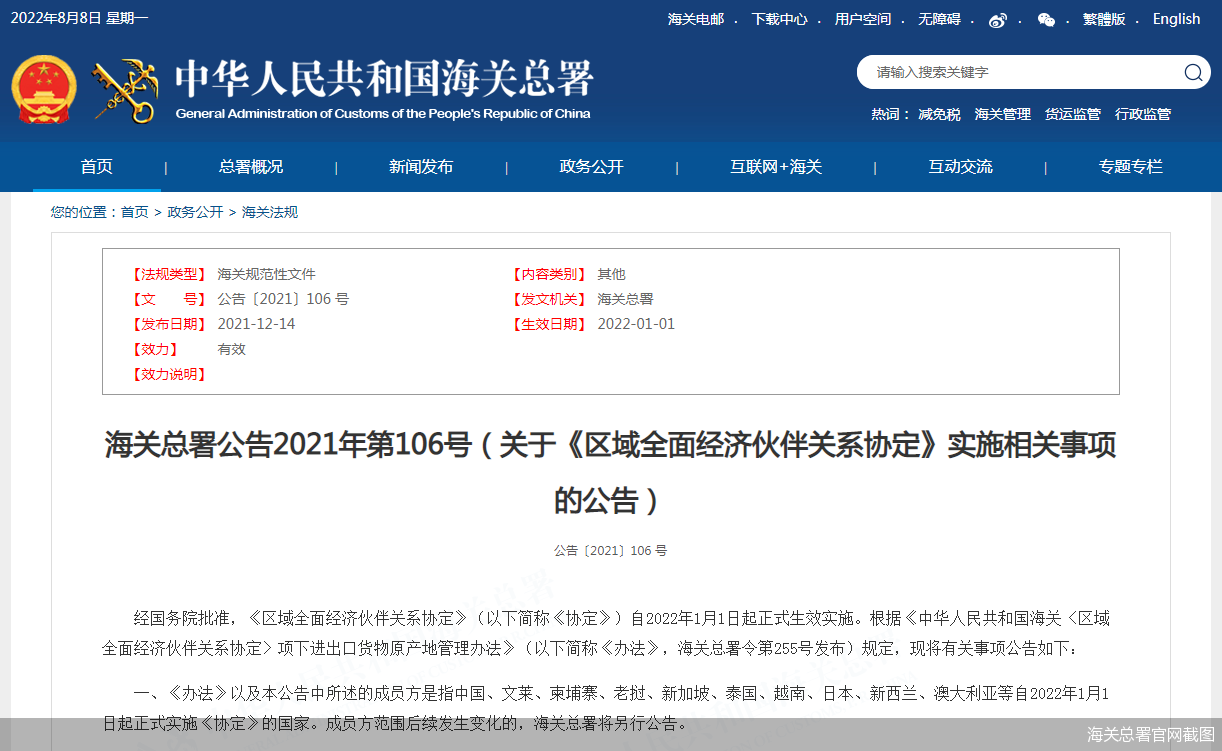Switch site language to English
This screenshot has width=1222, height=751.
1176,19
